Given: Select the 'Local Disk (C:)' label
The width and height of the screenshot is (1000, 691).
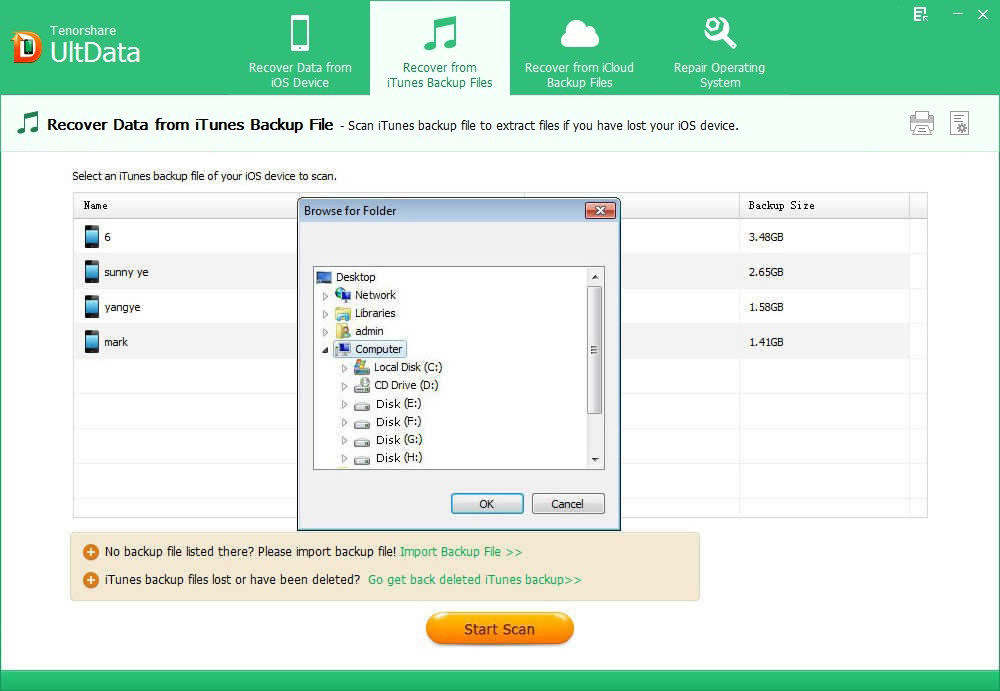Looking at the screenshot, I should coord(408,367).
